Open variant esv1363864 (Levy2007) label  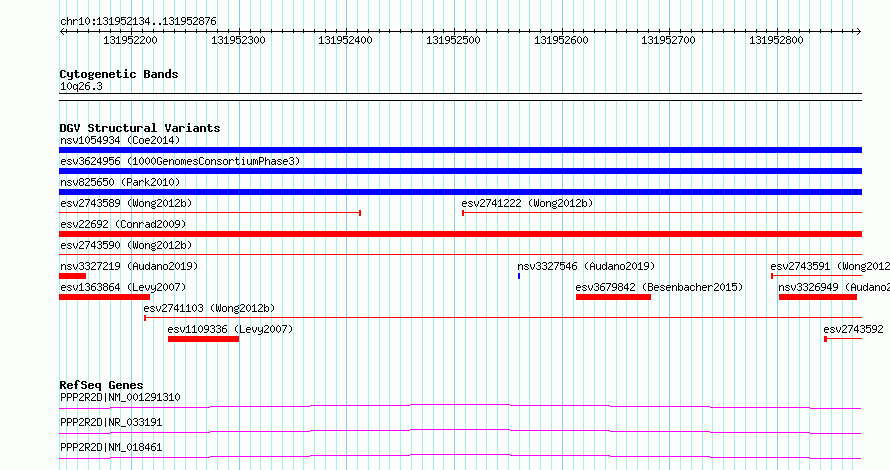pyautogui.click(x=123, y=287)
